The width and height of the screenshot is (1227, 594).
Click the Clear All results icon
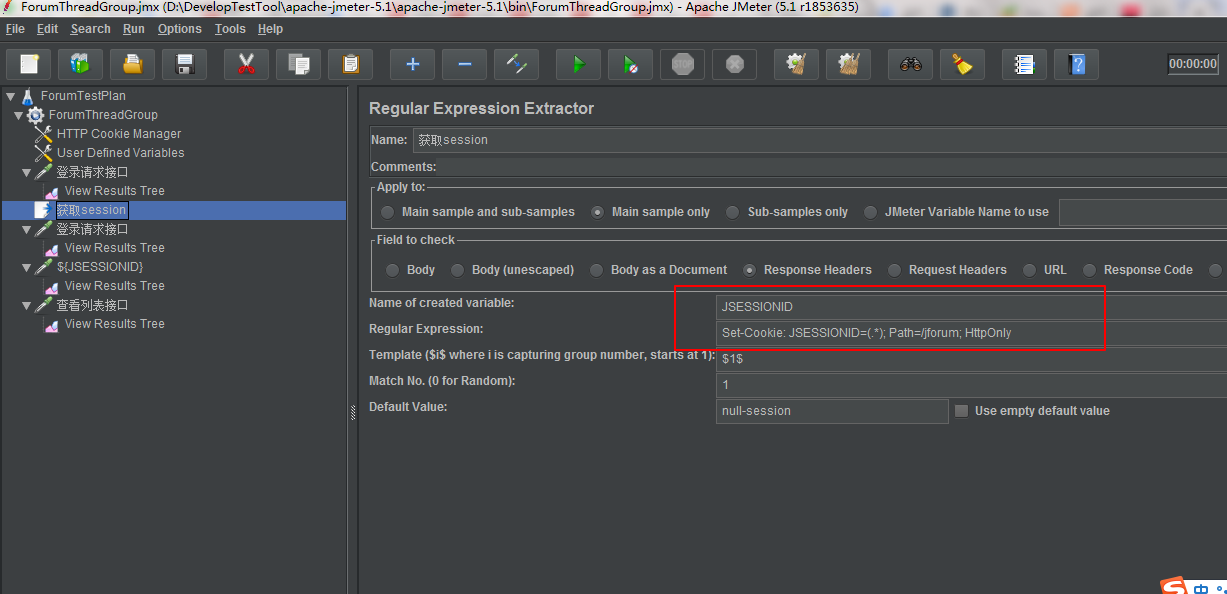[848, 64]
